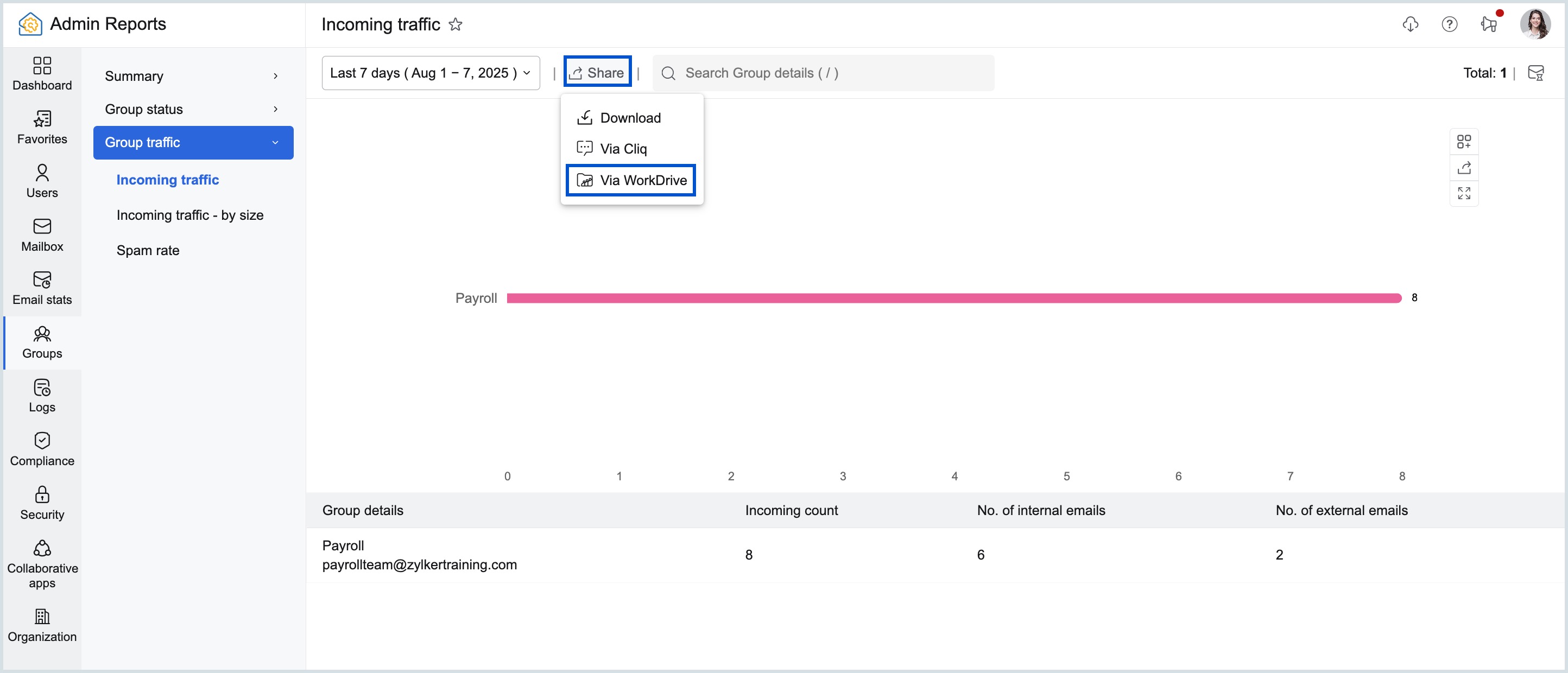Open the Spam rate report link
Viewport: 1568px width, 673px height.
coord(148,250)
